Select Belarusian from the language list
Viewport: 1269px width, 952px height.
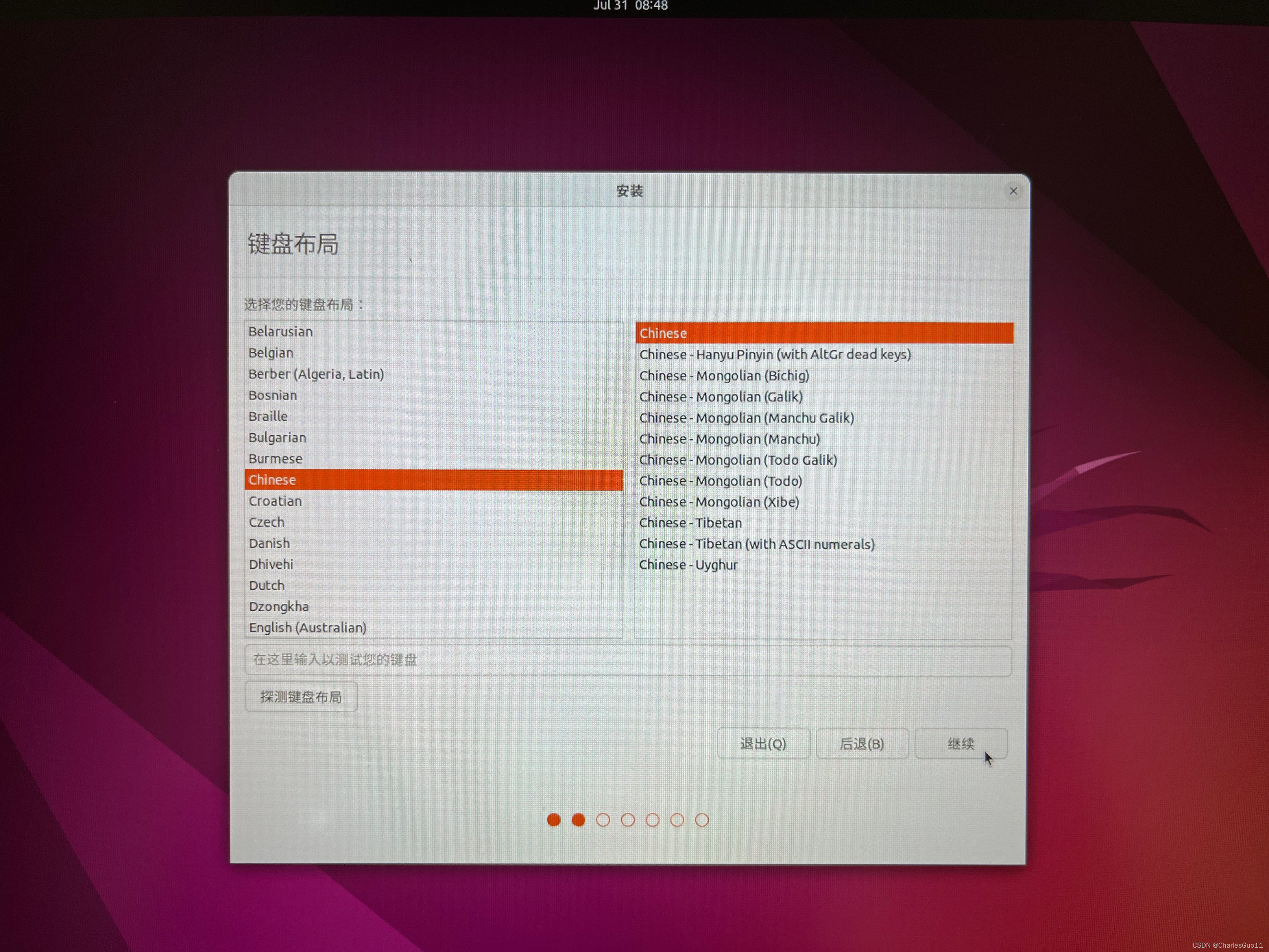pos(281,332)
